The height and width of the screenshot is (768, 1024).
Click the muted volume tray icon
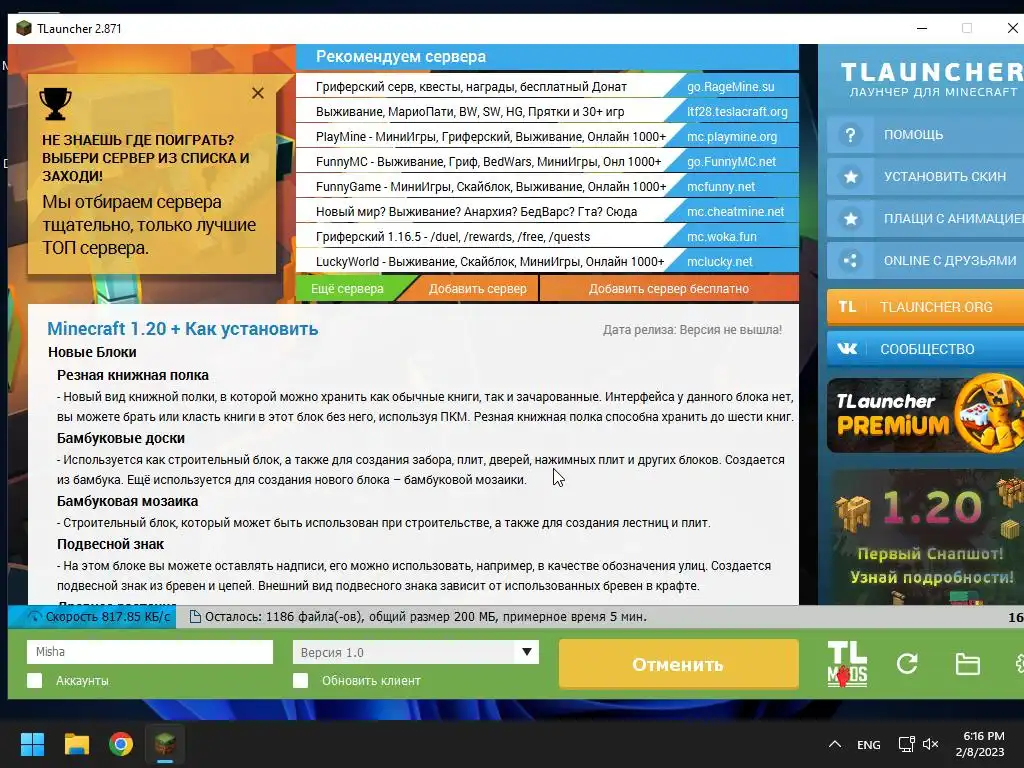[x=931, y=744]
